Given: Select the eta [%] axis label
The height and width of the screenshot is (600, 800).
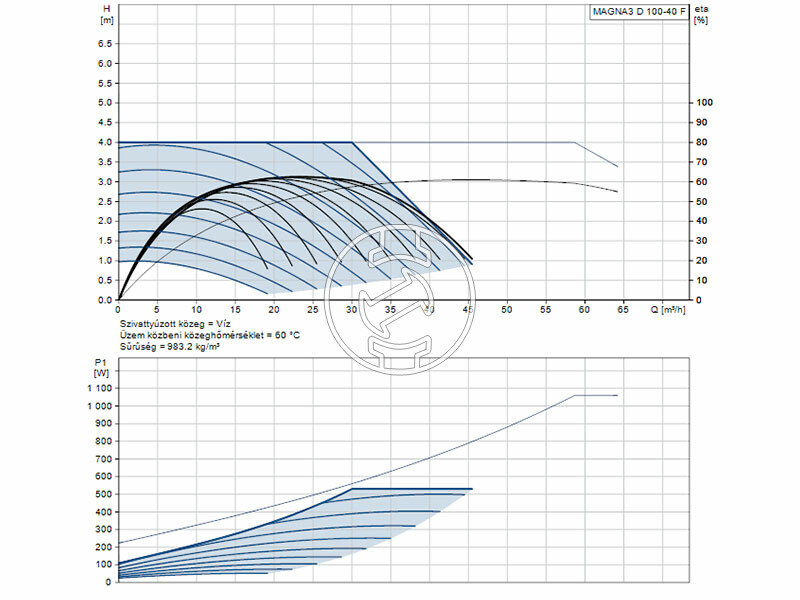Looking at the screenshot, I should [x=703, y=14].
